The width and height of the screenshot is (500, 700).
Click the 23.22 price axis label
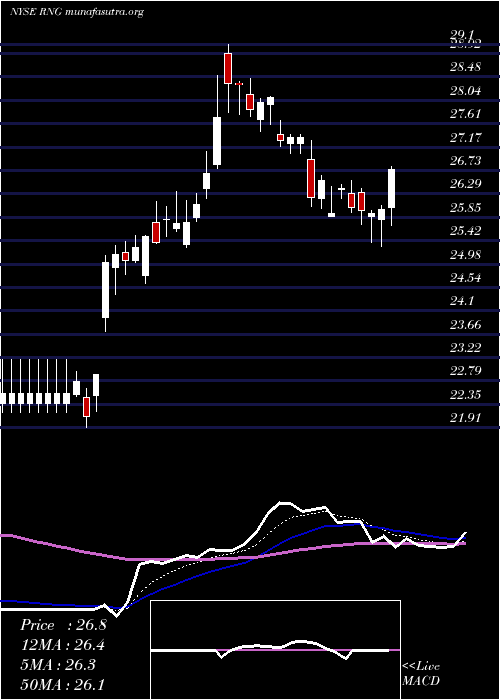pos(465,348)
